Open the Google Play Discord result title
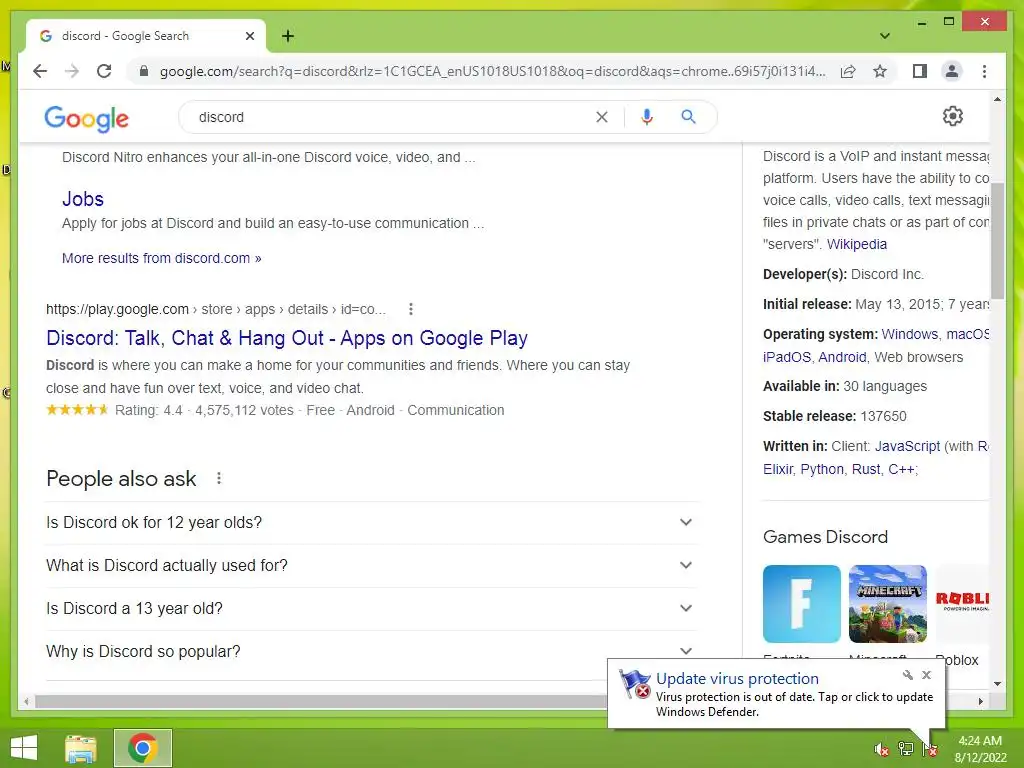1024x768 pixels. coord(287,338)
